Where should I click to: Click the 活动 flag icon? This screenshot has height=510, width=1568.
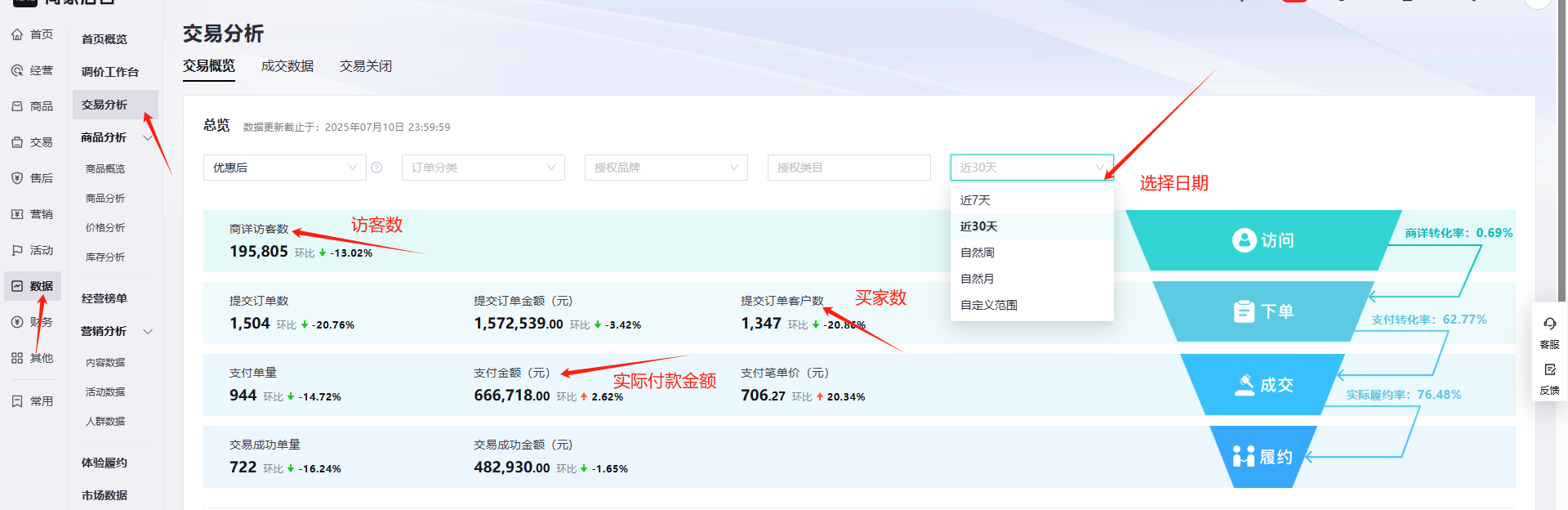click(x=17, y=250)
